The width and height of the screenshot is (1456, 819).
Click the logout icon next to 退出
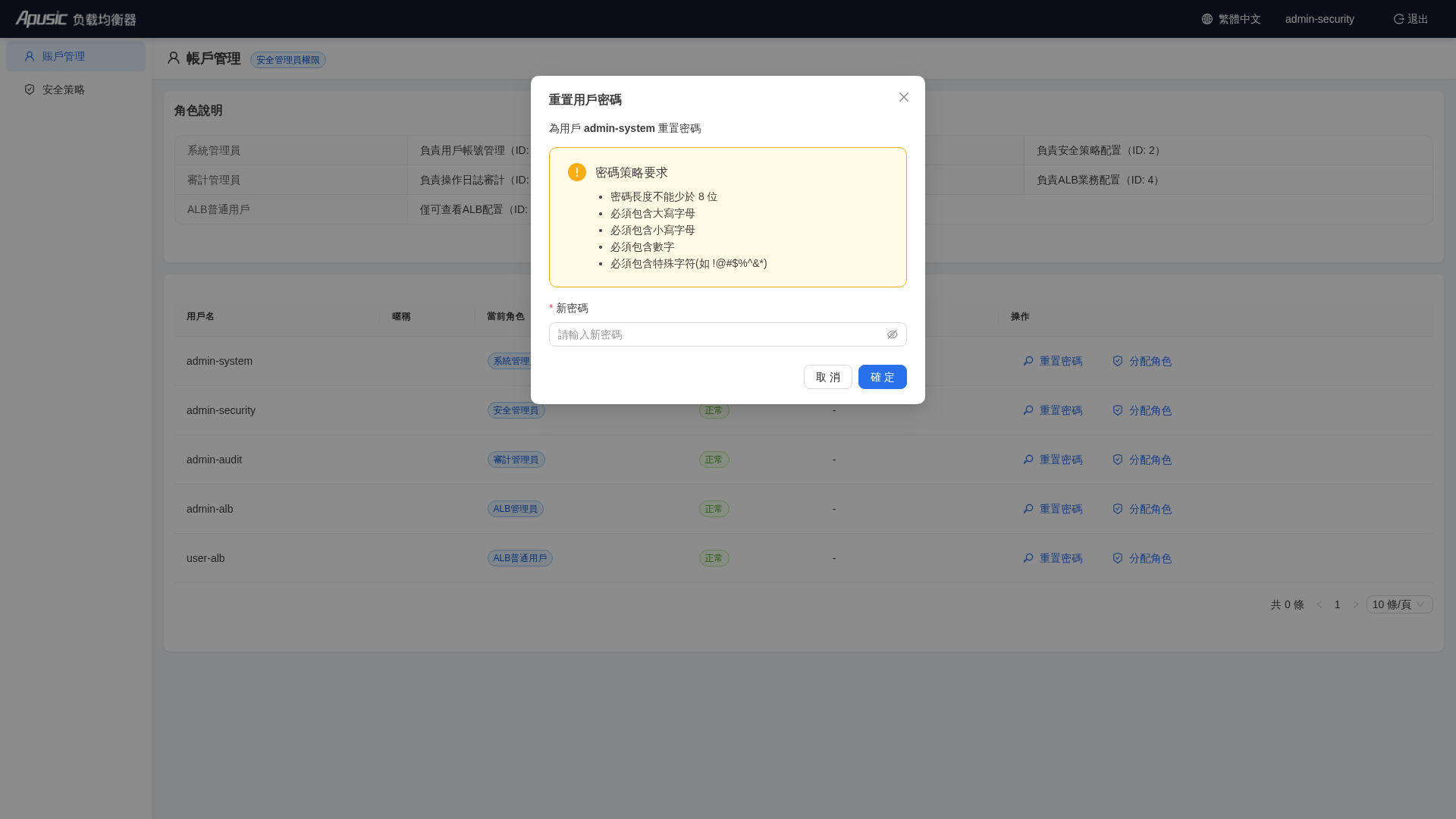1399,19
